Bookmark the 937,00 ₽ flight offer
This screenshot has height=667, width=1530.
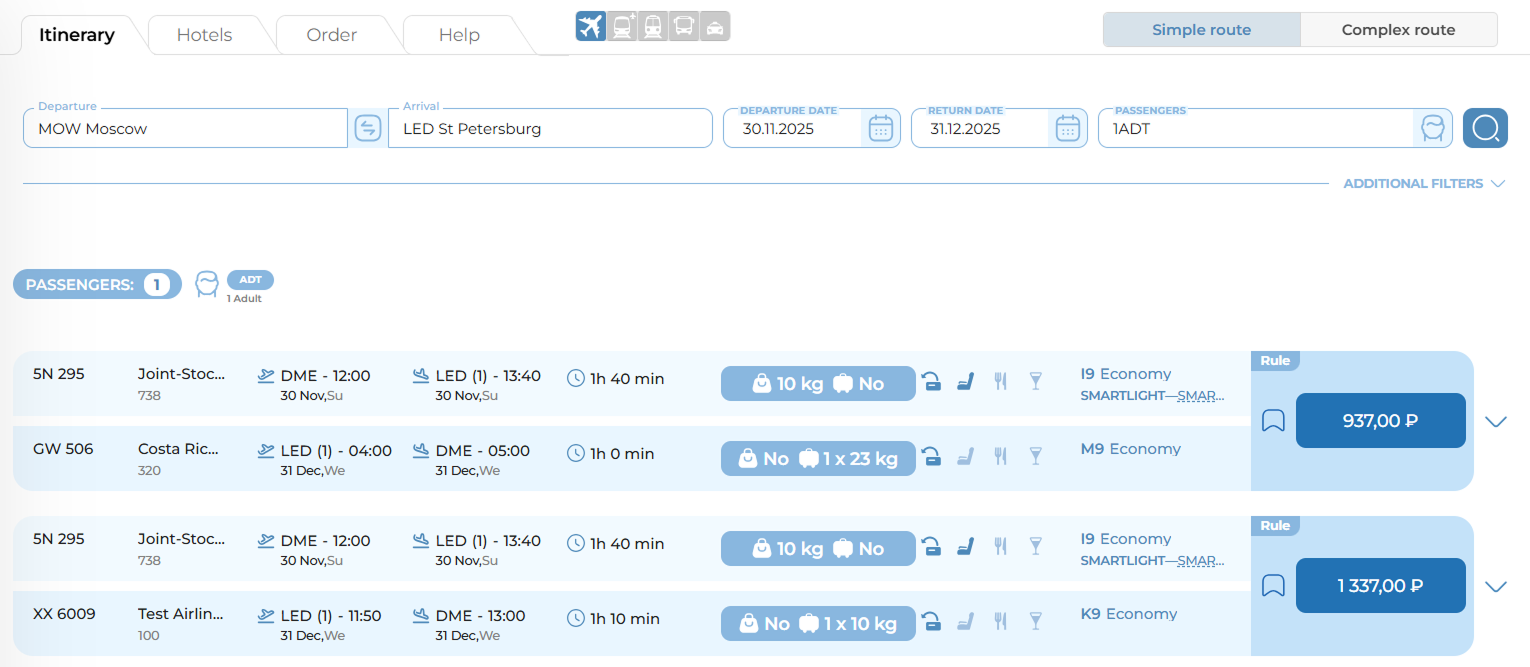1272,421
